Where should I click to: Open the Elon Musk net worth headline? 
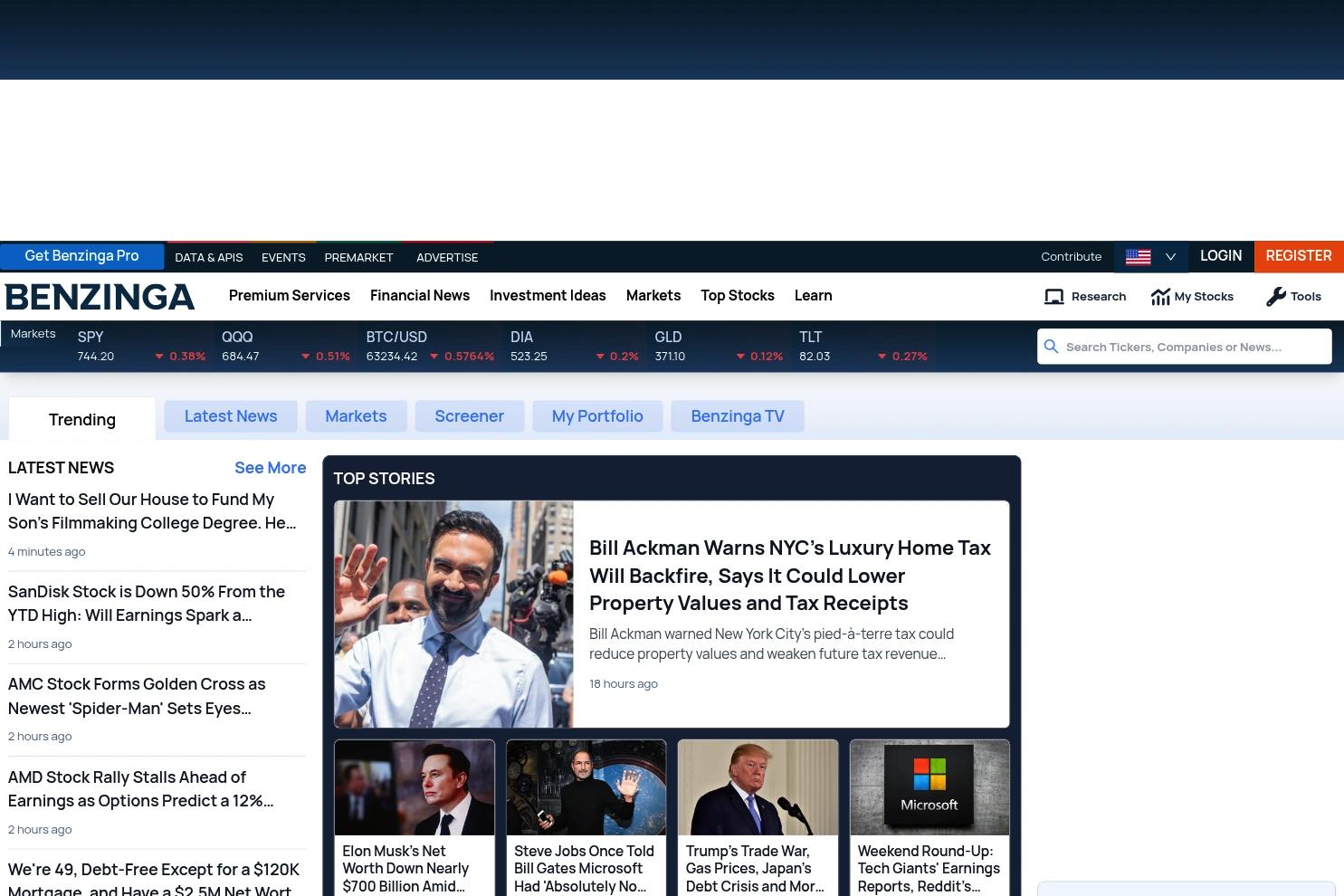pyautogui.click(x=405, y=869)
